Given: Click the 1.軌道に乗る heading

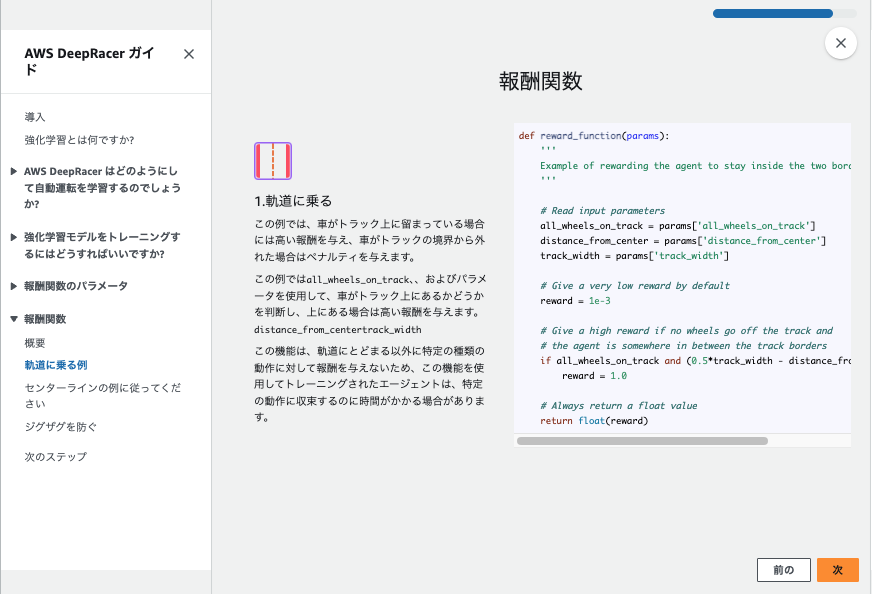Looking at the screenshot, I should coord(293,201).
